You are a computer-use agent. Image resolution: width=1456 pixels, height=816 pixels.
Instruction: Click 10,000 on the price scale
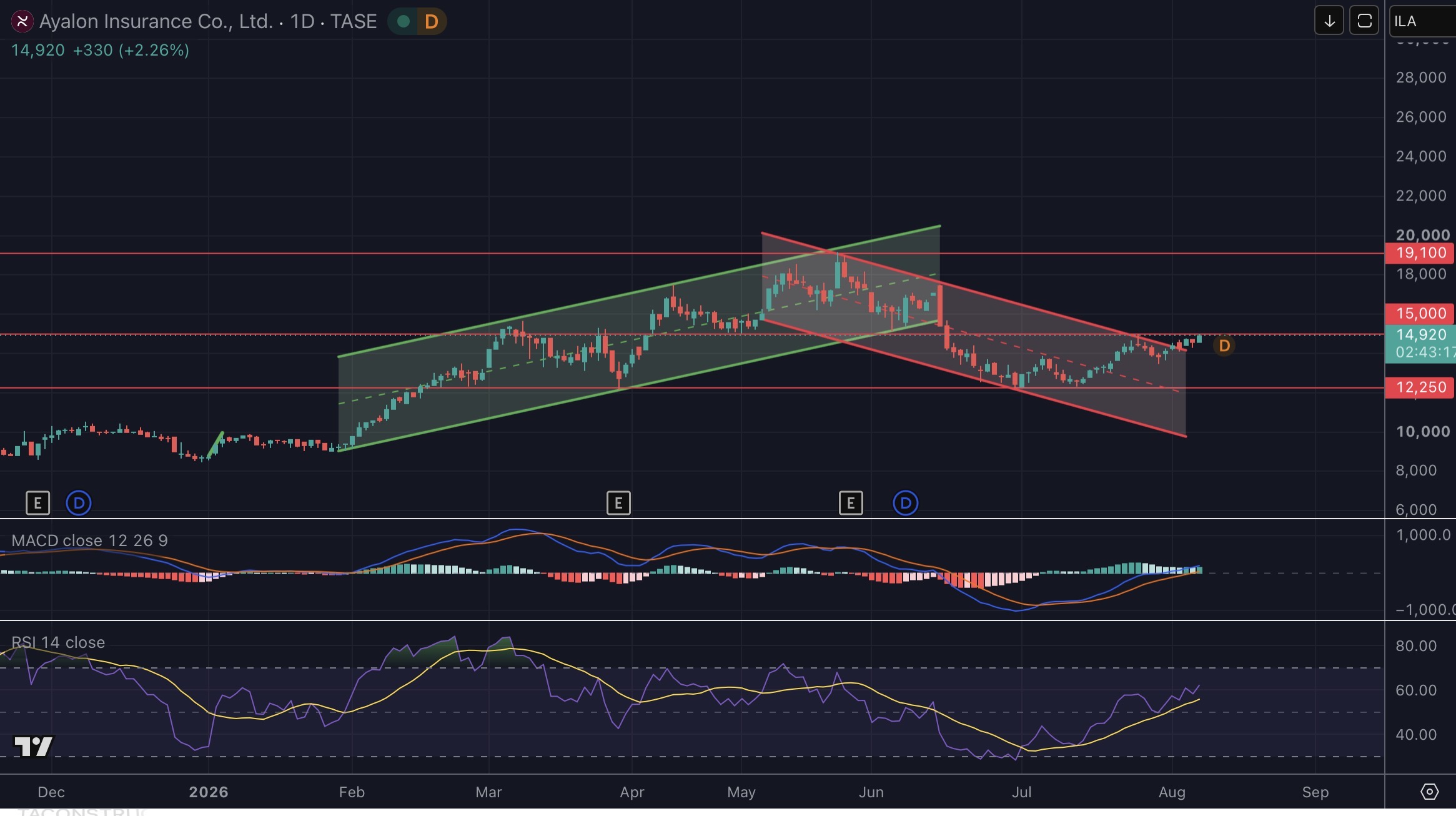[x=1423, y=431]
